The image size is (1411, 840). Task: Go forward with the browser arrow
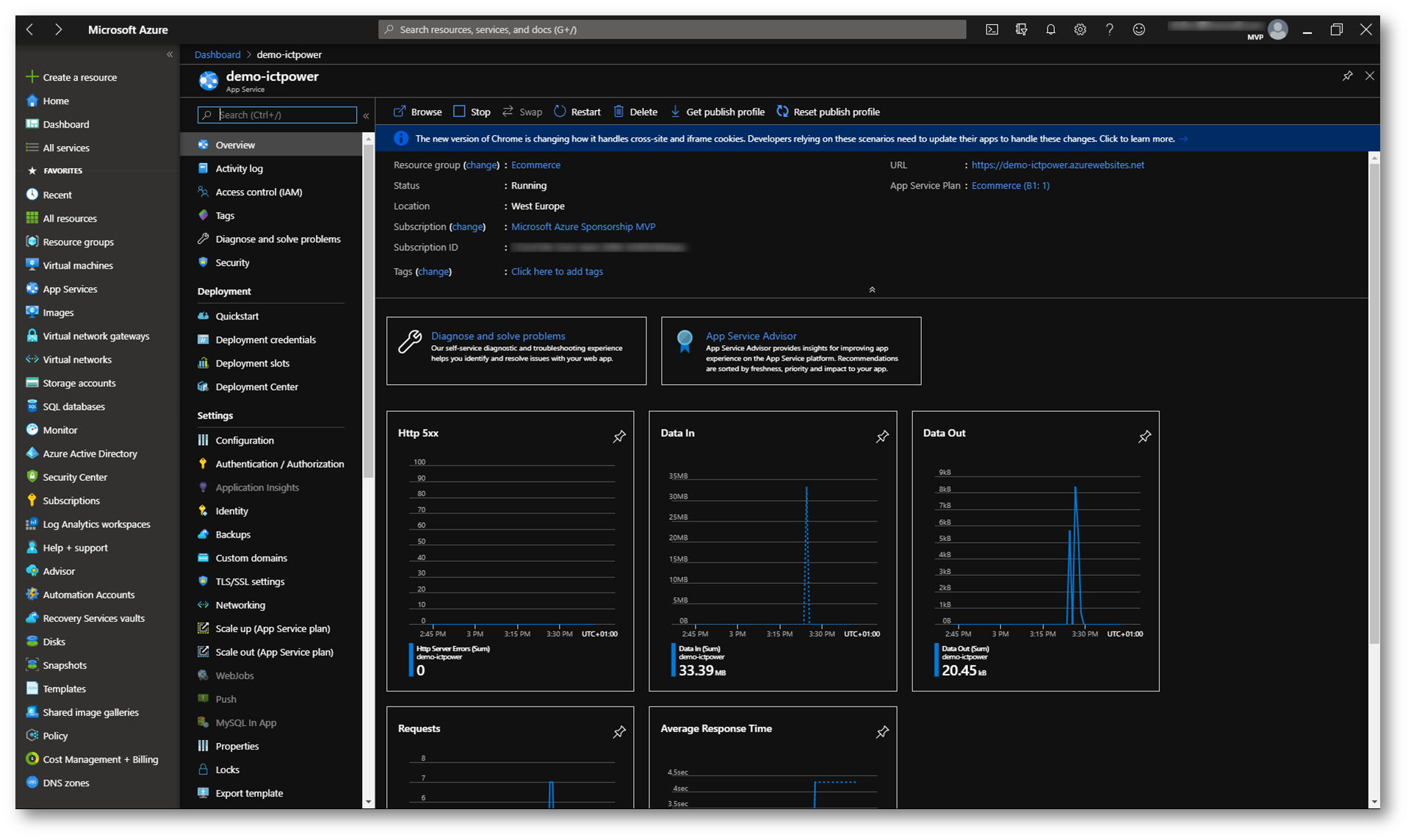point(59,29)
